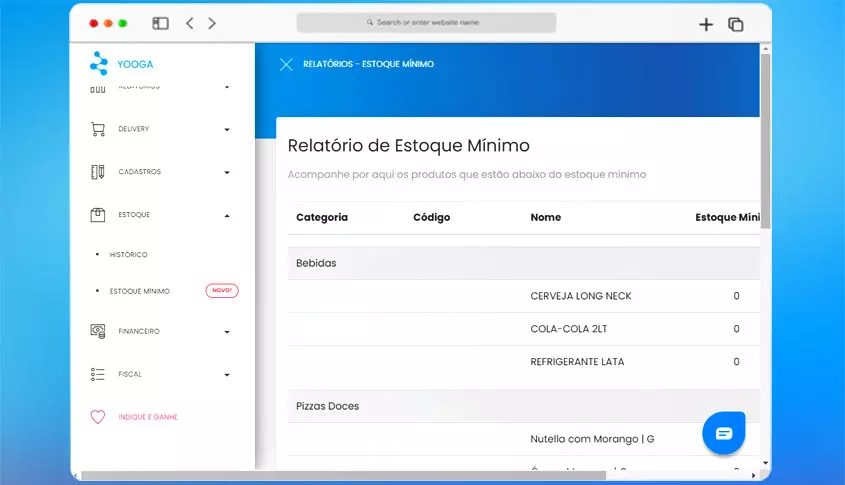This screenshot has height=485, width=845.
Task: Expand the Relatórios menu arrow at top
Action: click(227, 87)
